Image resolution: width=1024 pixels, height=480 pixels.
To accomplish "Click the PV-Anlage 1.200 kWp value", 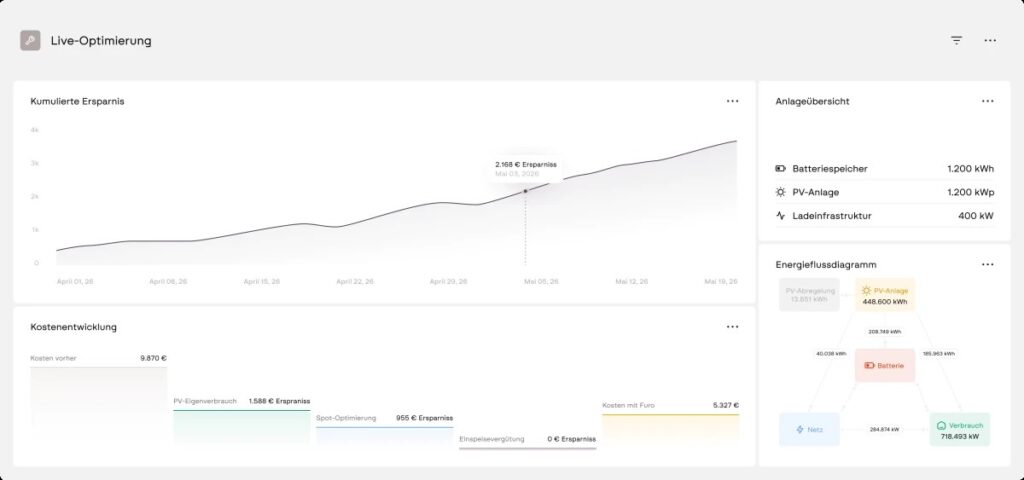I will [x=970, y=192].
